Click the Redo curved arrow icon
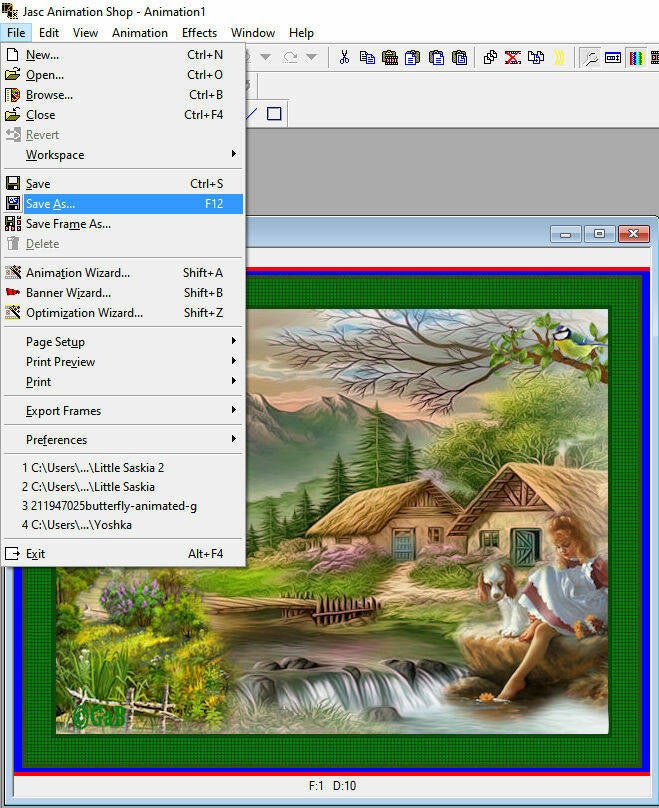Viewport: 659px width, 808px height. coord(291,57)
